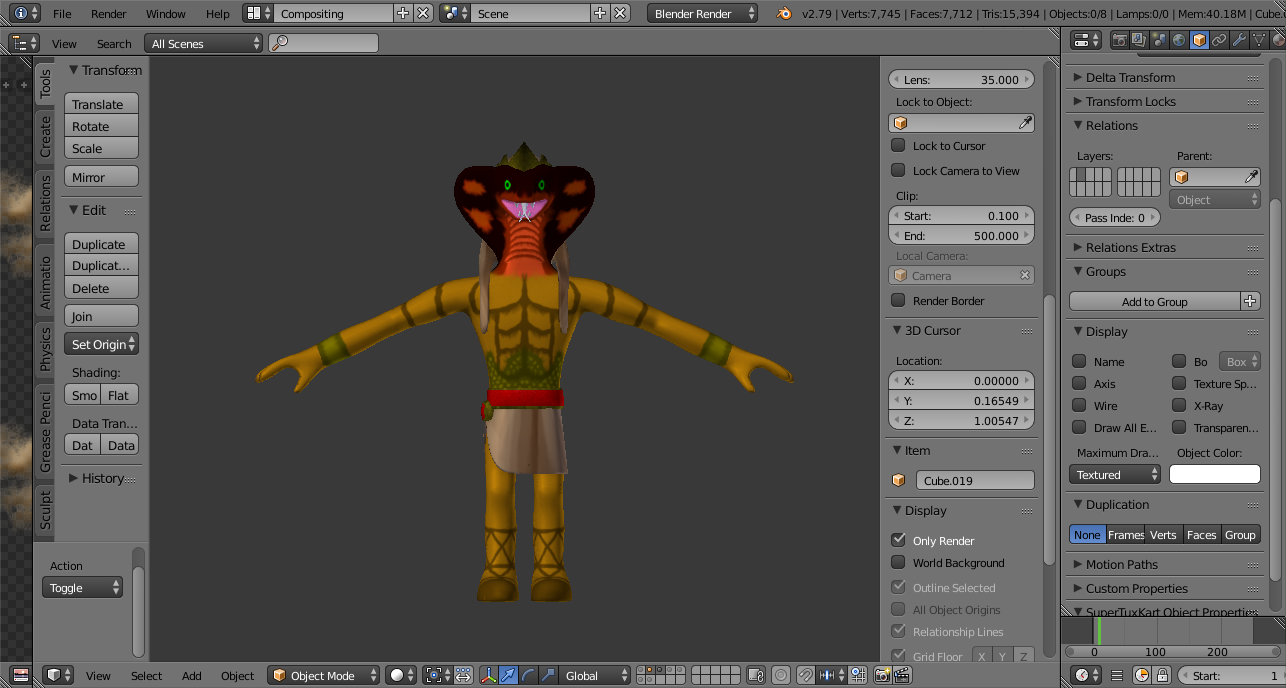Image resolution: width=1286 pixels, height=688 pixels.
Task: Enable the Lock to Cursor checkbox
Action: [x=898, y=146]
